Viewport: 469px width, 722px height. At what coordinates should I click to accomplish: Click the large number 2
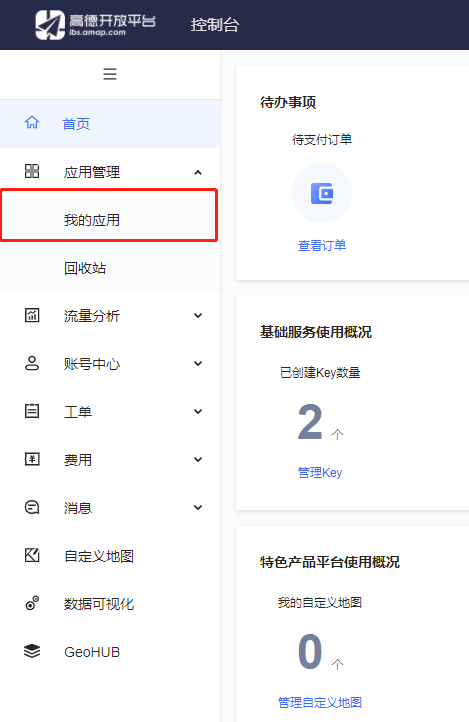[310, 422]
